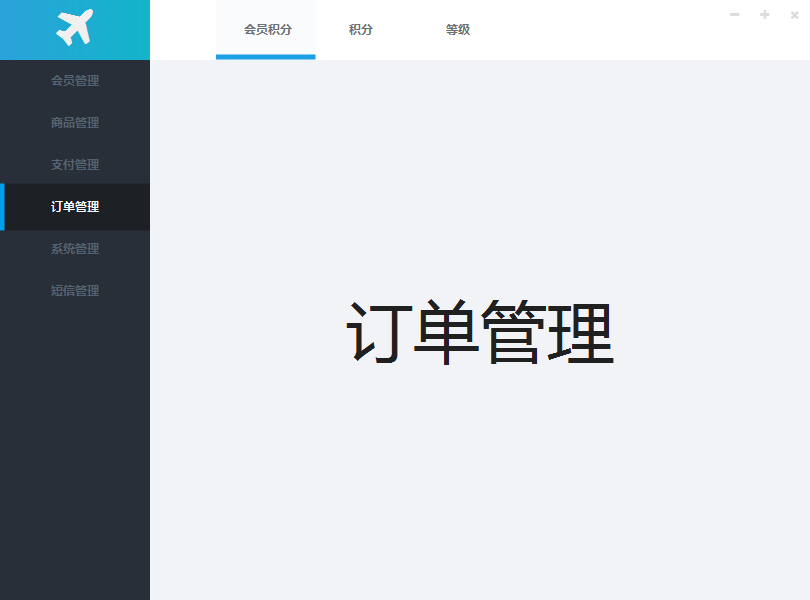Click the underline beneath the 会员积分 tab

click(x=265, y=58)
